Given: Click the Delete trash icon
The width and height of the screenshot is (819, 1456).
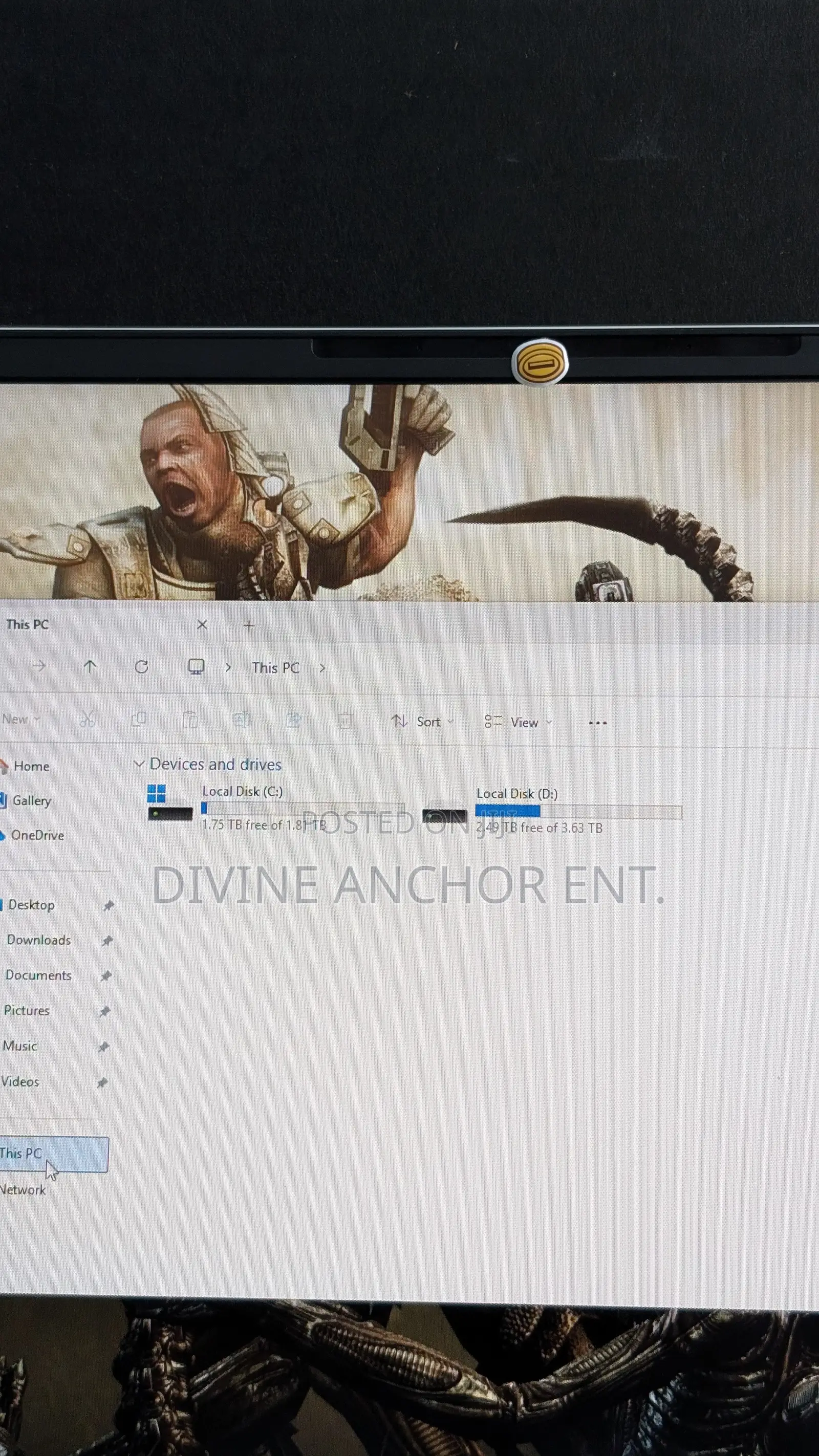Looking at the screenshot, I should [x=345, y=721].
